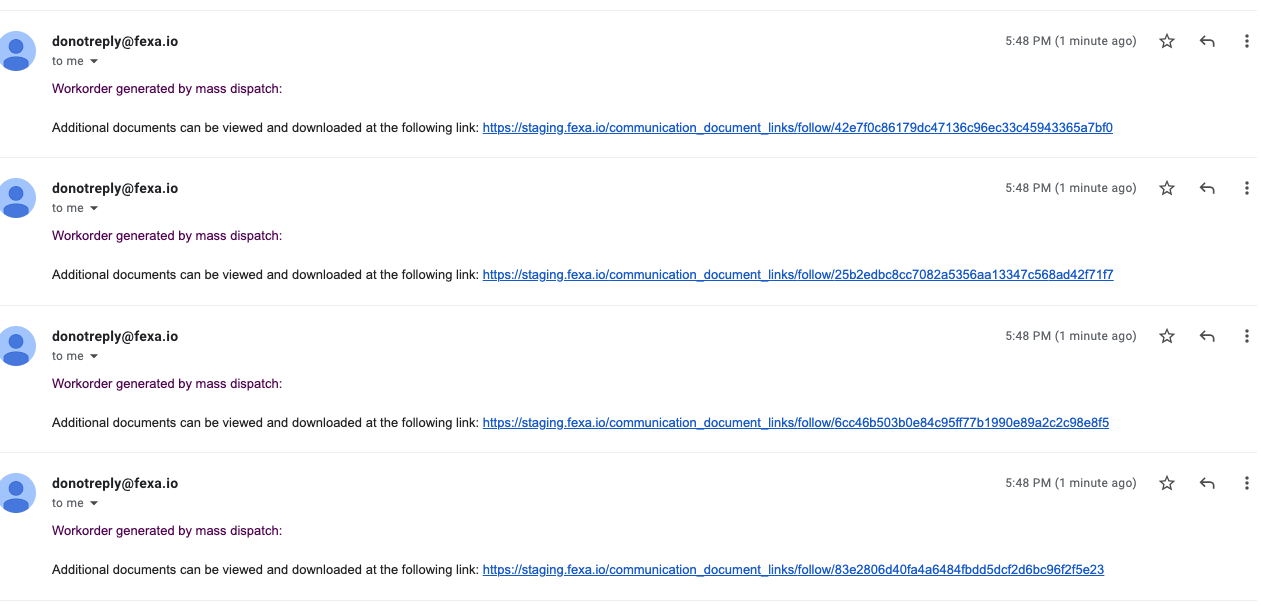The width and height of the screenshot is (1261, 606).
Task: Reply to the third email message
Action: click(x=1207, y=336)
